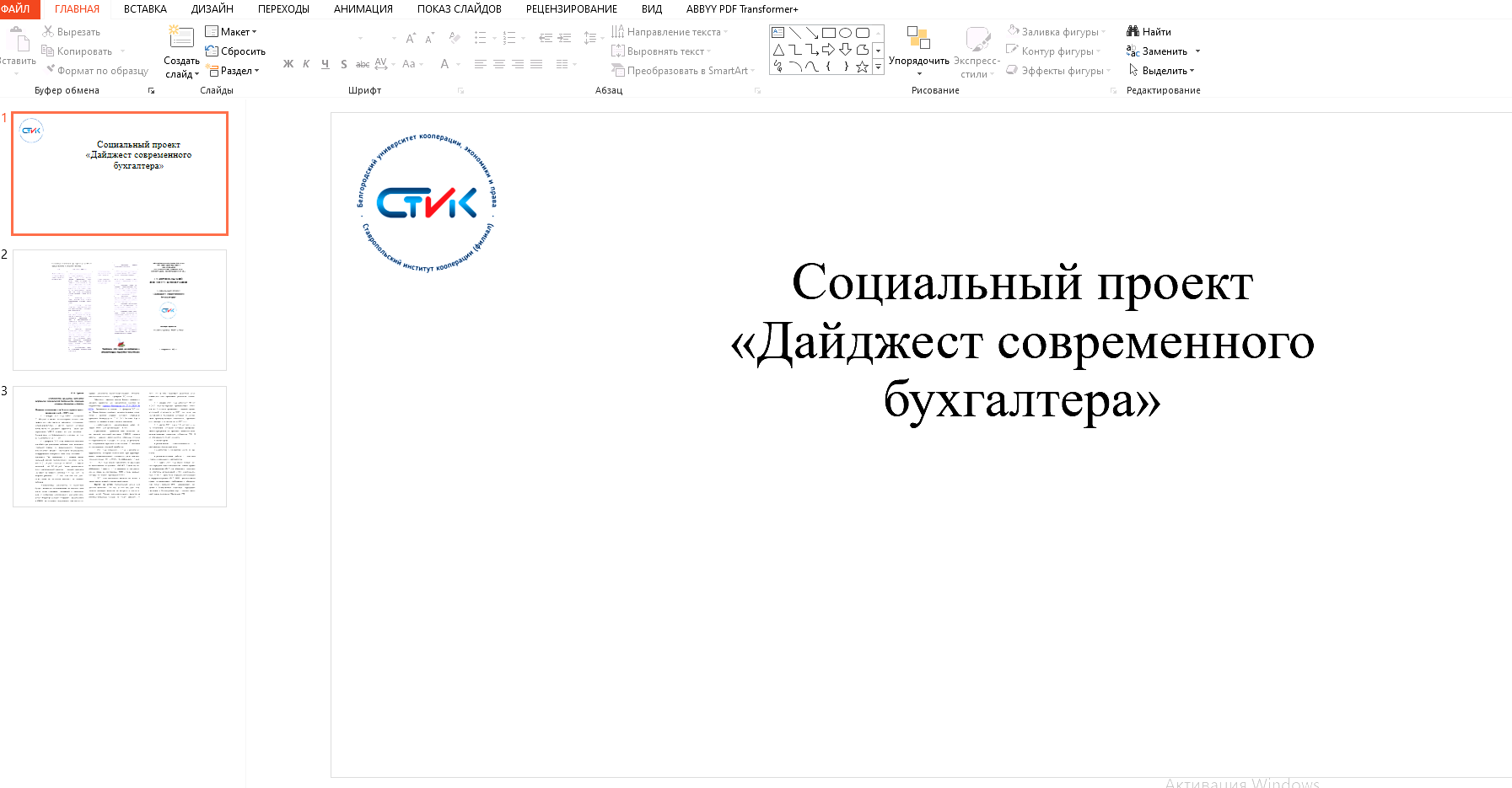
Task: Open the Упорядочить arrange dropdown
Action: (919, 52)
